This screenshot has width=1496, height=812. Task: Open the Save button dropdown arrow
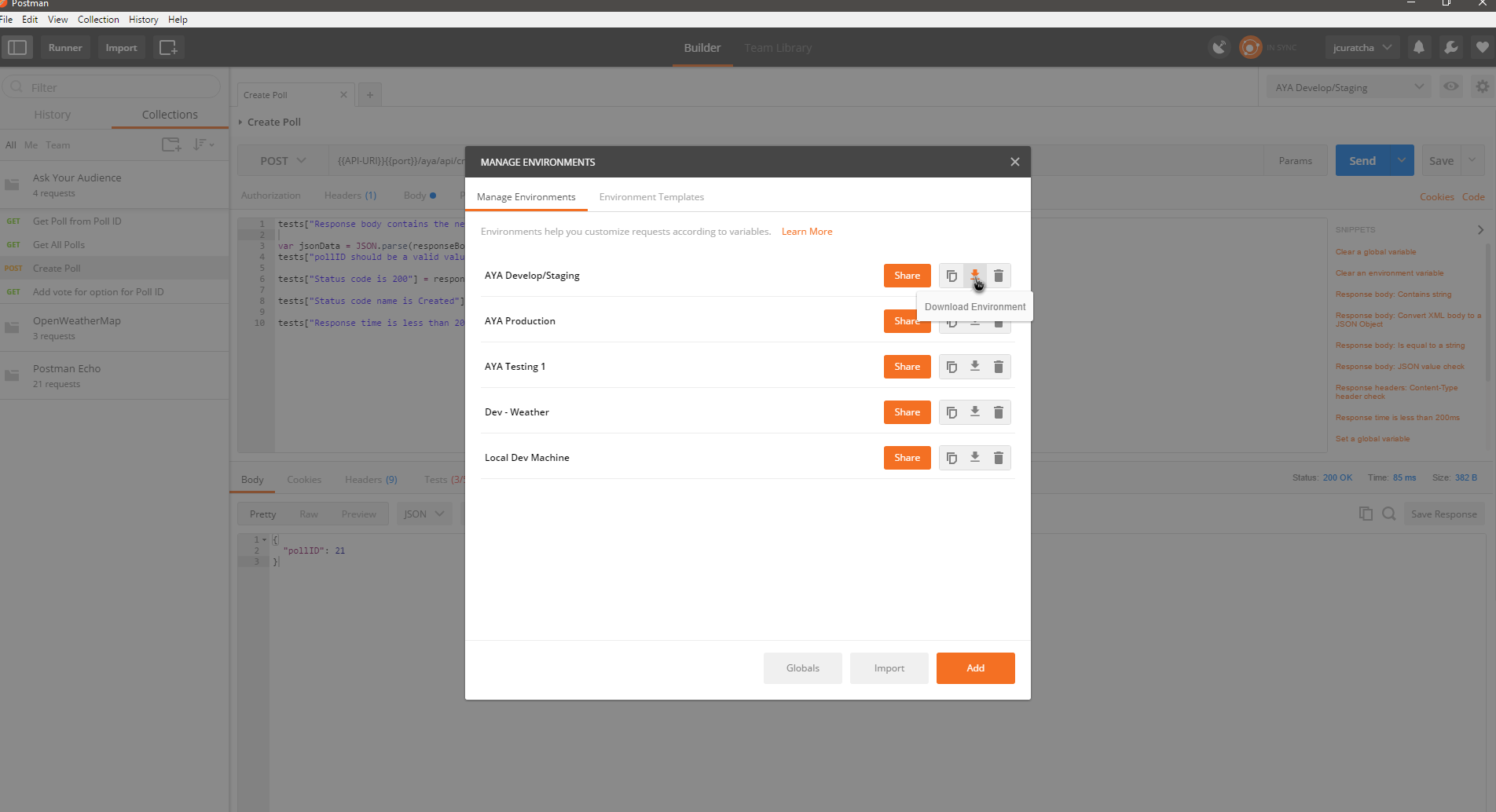tap(1472, 161)
